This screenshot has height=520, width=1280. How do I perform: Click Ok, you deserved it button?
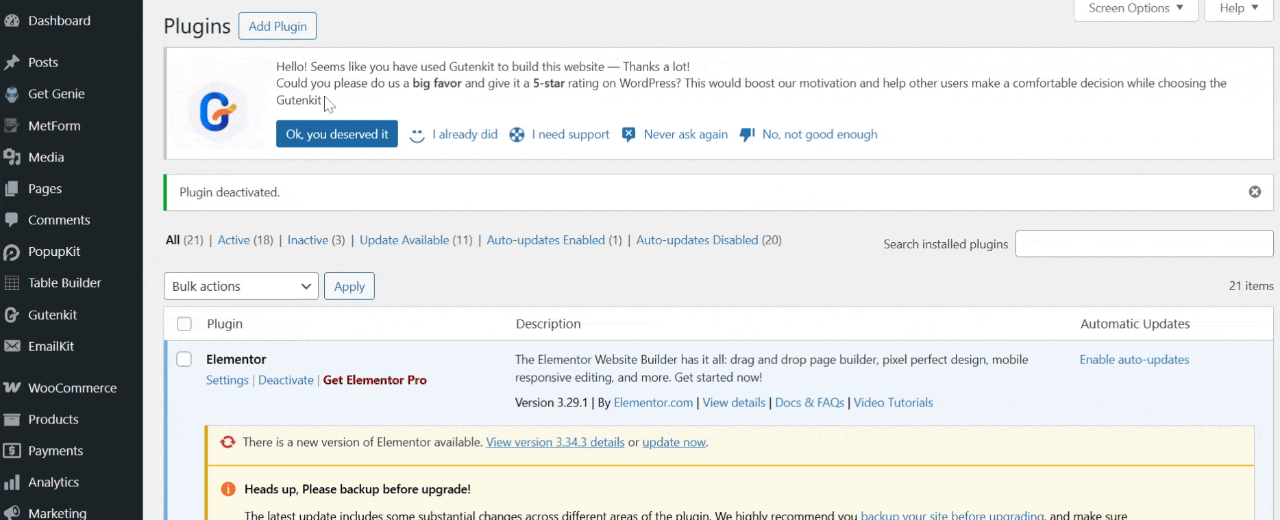337,134
